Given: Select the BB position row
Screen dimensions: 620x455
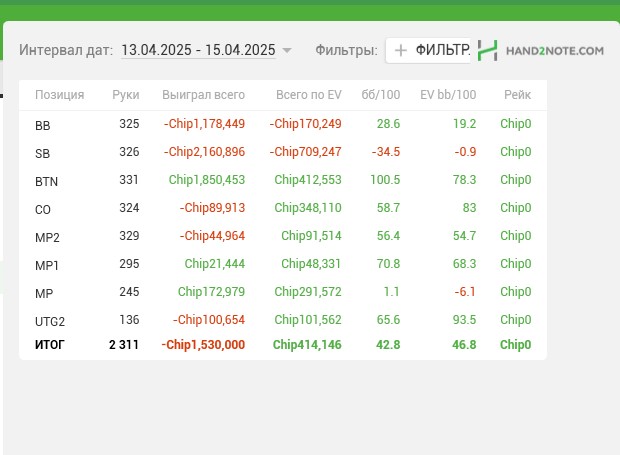Looking at the screenshot, I should [283, 124].
